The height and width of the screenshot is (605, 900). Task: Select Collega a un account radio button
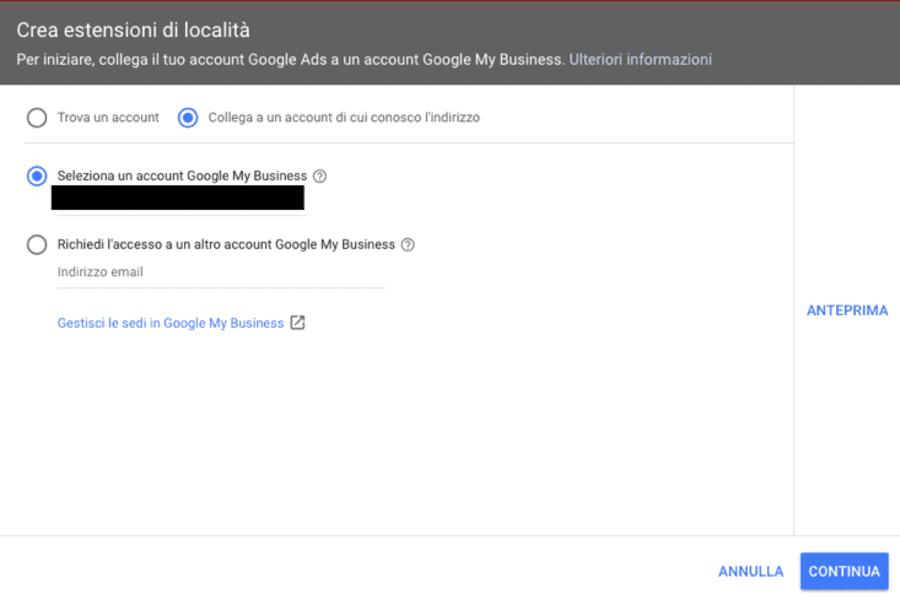[x=188, y=118]
